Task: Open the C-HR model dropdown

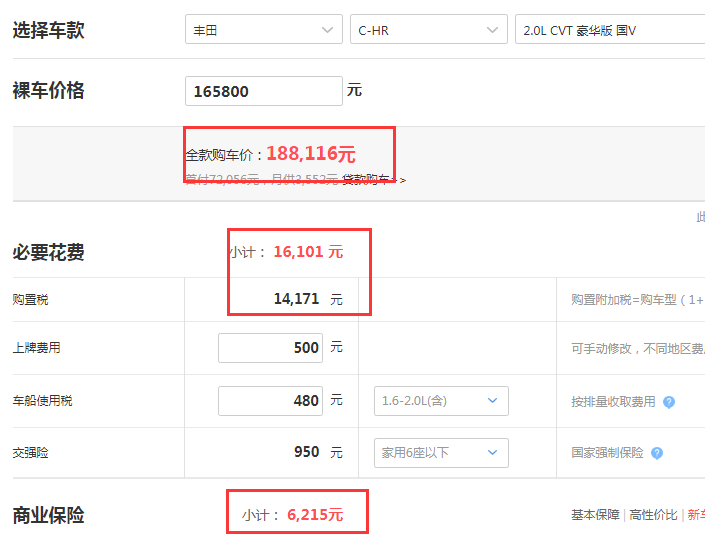Action: (429, 29)
